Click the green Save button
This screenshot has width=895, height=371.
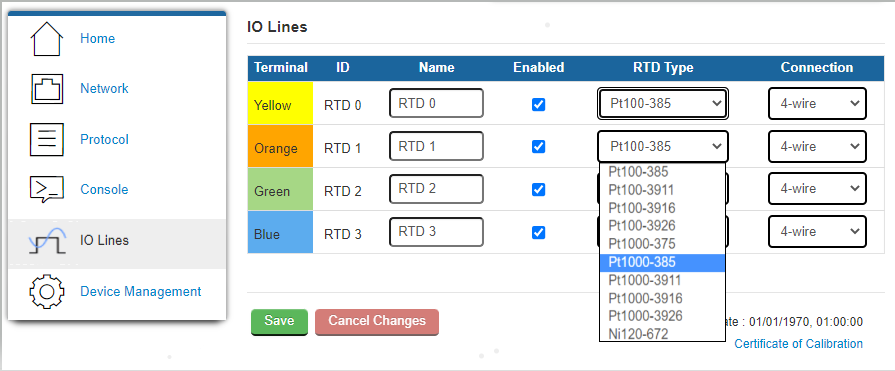(279, 321)
